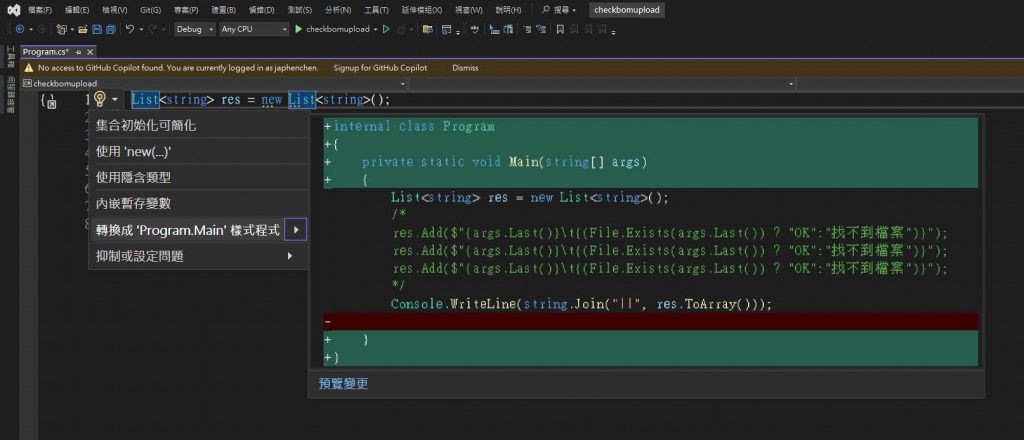Screen dimensions: 1024x440
Task: Click the browse folder icon next to hot reload
Action: click(x=428, y=29)
